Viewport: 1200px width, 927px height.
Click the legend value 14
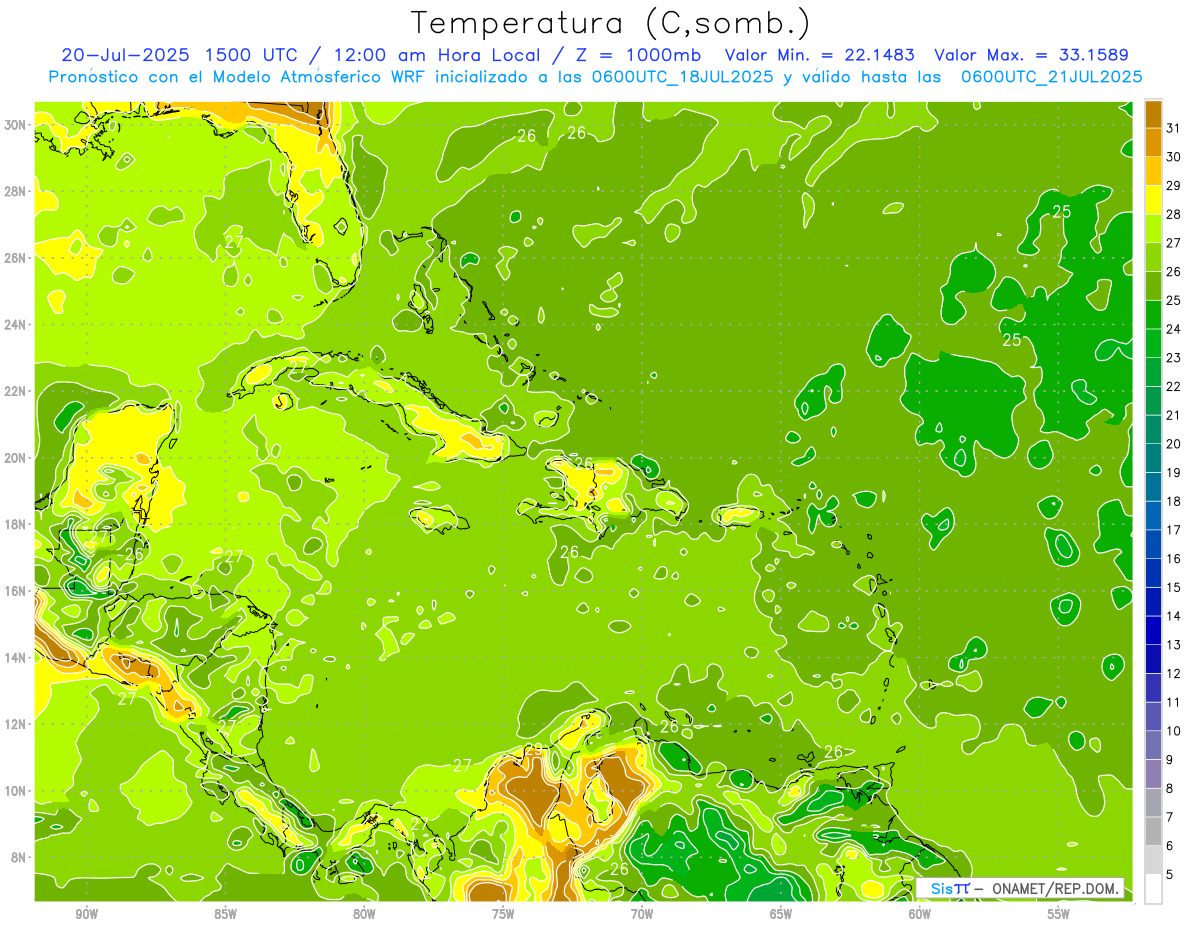point(1175,616)
